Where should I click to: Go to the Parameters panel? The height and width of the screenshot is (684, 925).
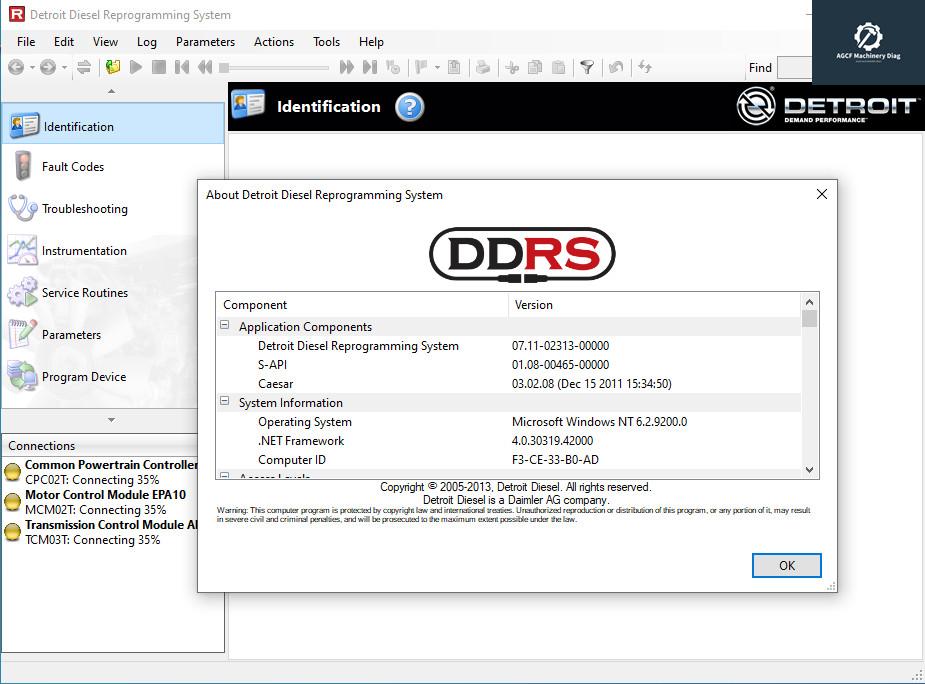[x=71, y=335]
